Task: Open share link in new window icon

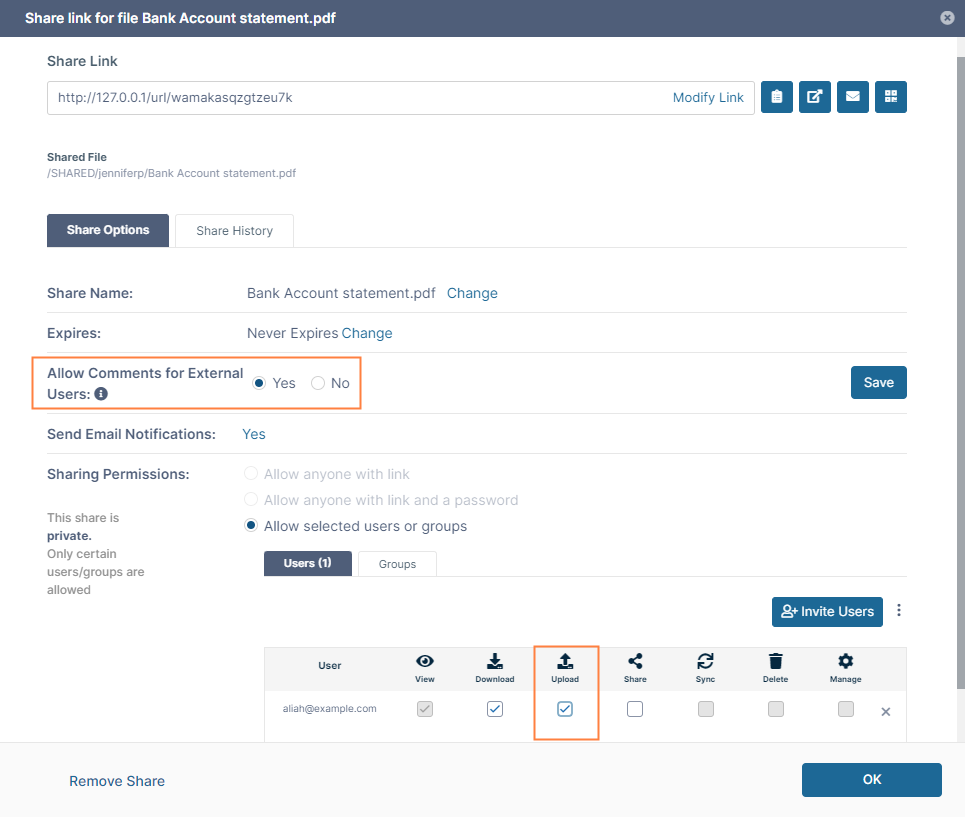Action: click(x=815, y=97)
